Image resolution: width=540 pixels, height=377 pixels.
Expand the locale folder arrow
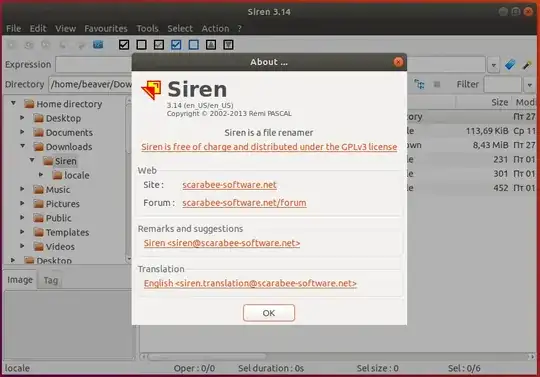coord(41,175)
